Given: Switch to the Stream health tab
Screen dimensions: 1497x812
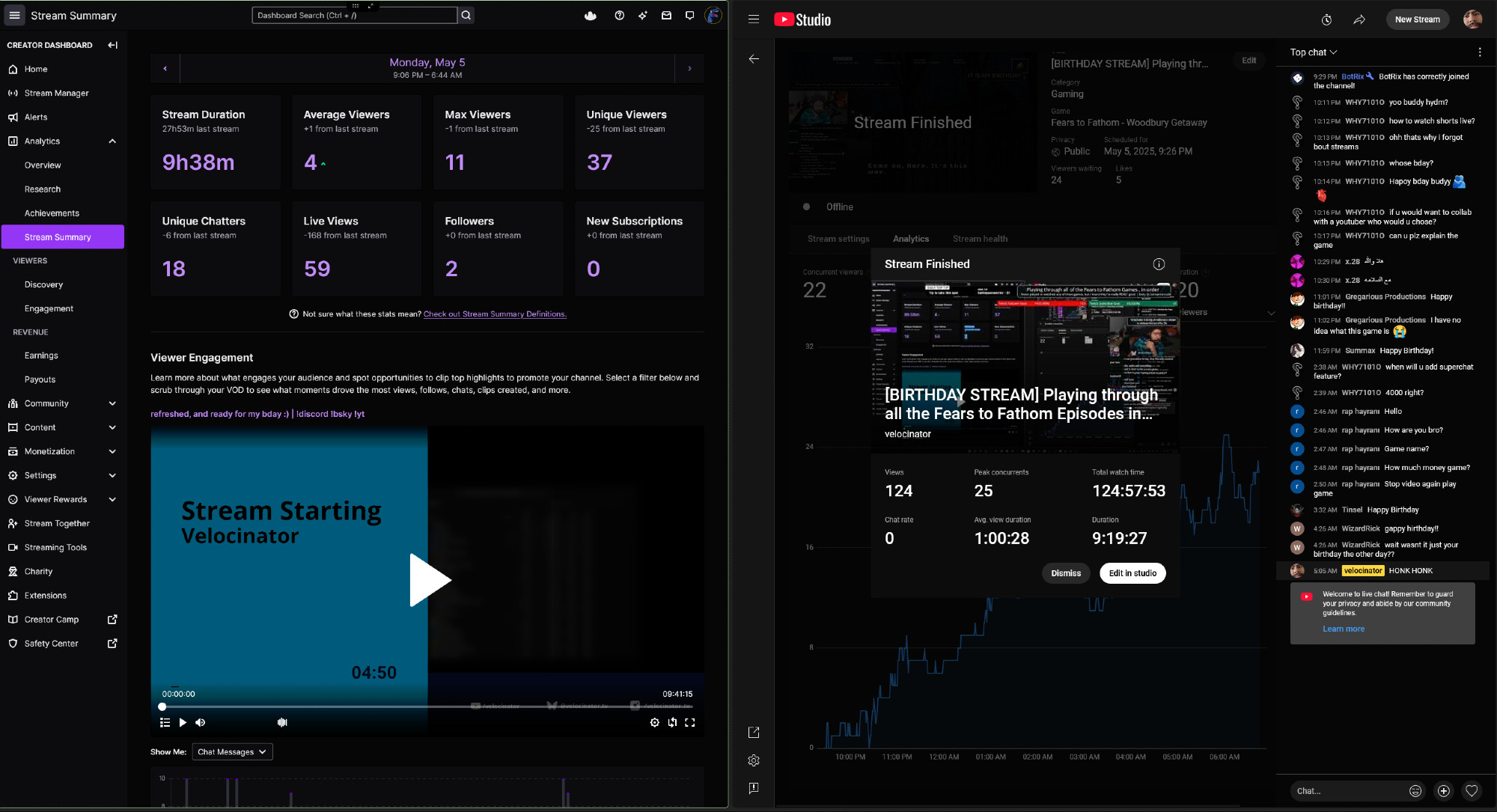Looking at the screenshot, I should coord(980,239).
